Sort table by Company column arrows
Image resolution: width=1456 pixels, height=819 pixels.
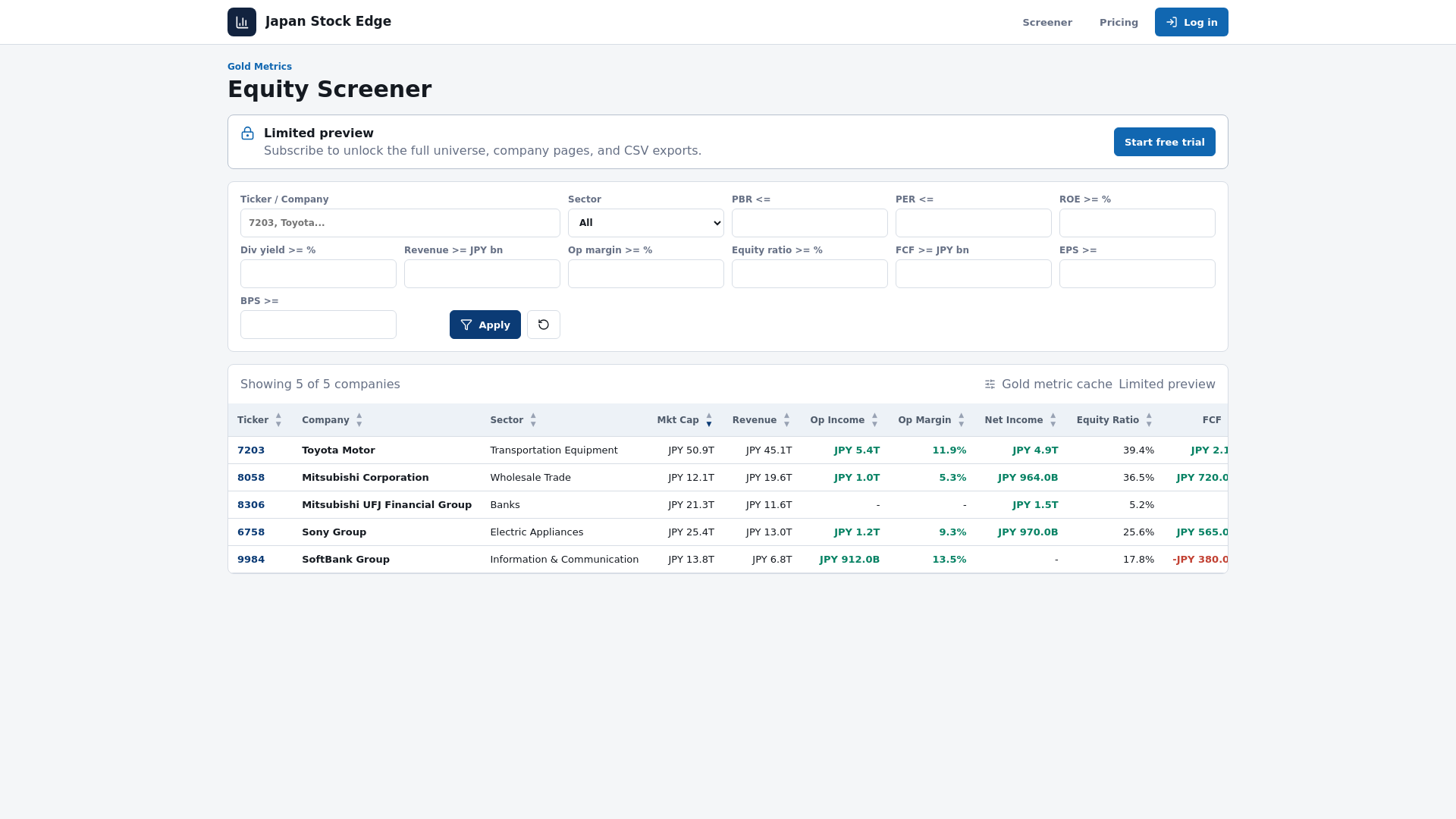359,420
